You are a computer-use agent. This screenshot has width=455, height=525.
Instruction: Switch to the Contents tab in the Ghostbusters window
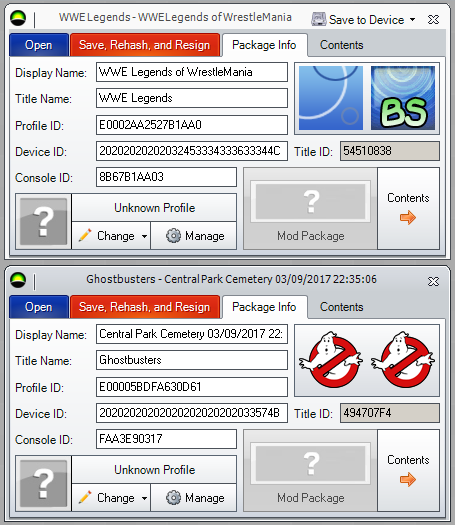point(342,307)
